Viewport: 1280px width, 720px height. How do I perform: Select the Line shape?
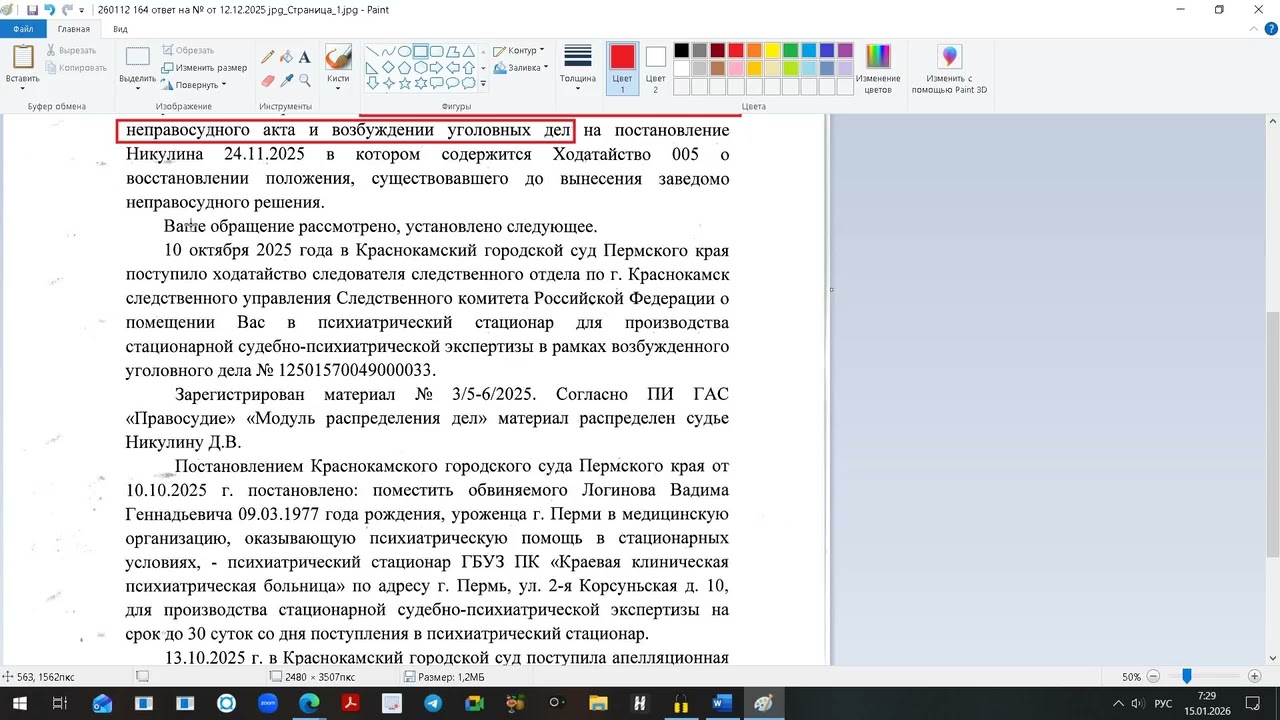coord(372,51)
